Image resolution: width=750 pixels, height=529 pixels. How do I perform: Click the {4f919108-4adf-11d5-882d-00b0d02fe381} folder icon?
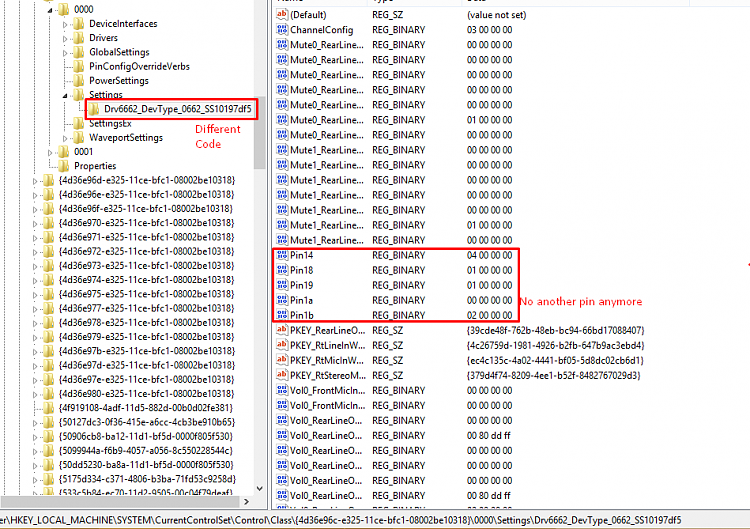pyautogui.click(x=48, y=408)
